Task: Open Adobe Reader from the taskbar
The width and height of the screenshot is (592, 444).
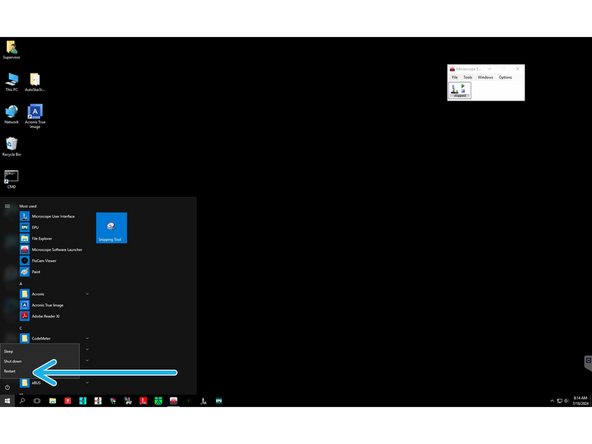Action: click(143, 401)
